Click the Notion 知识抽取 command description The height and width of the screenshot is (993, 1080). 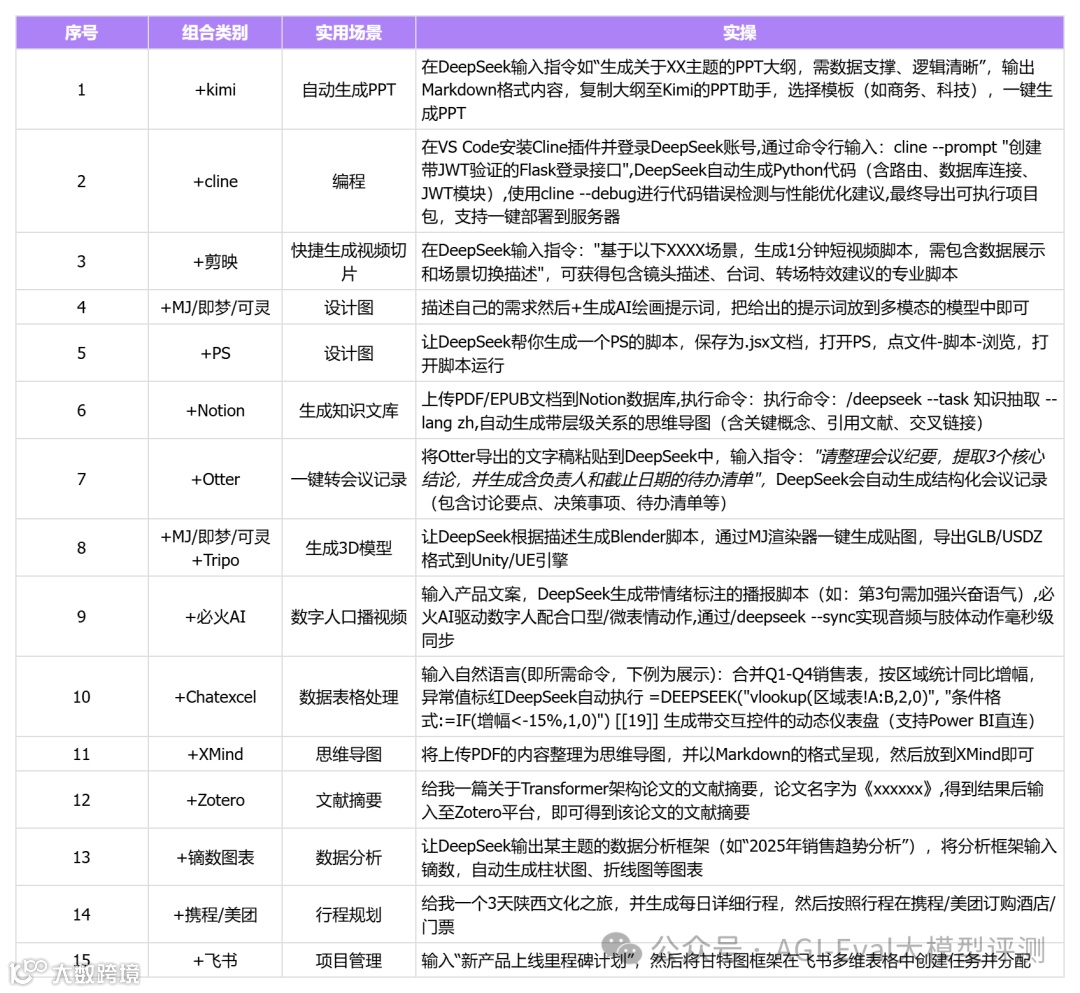pyautogui.click(x=740, y=410)
